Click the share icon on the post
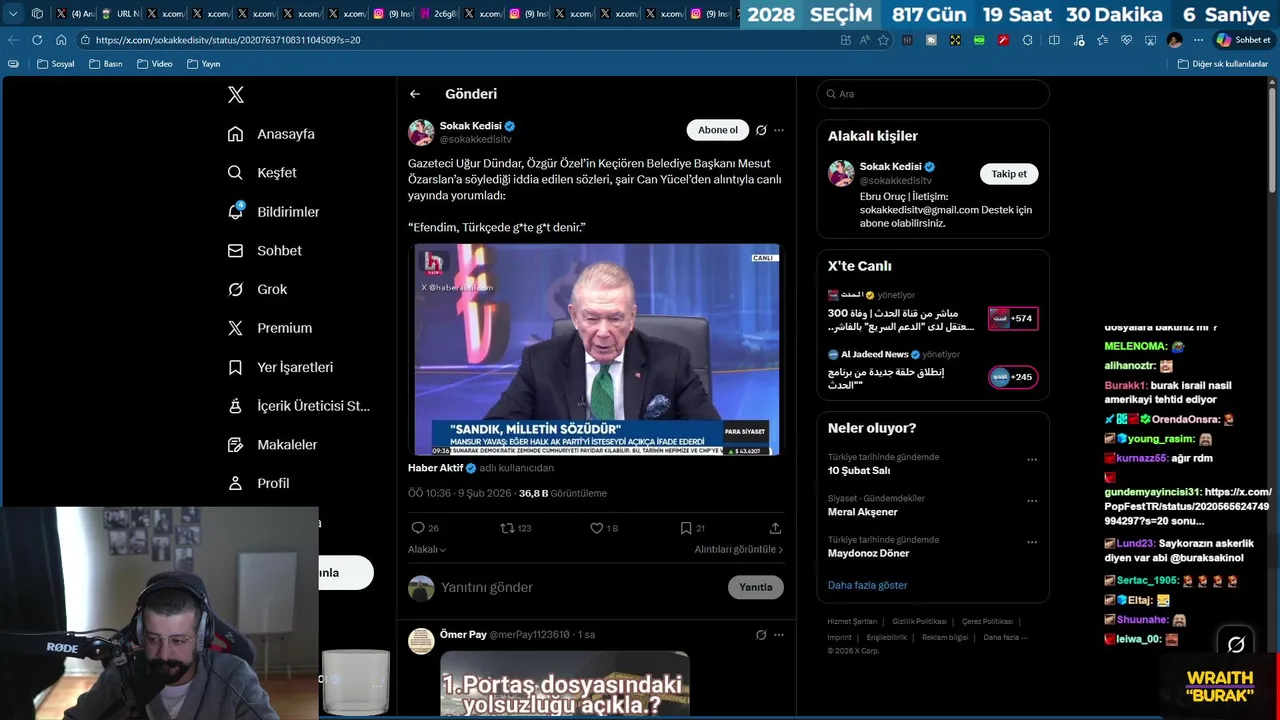 tap(775, 528)
